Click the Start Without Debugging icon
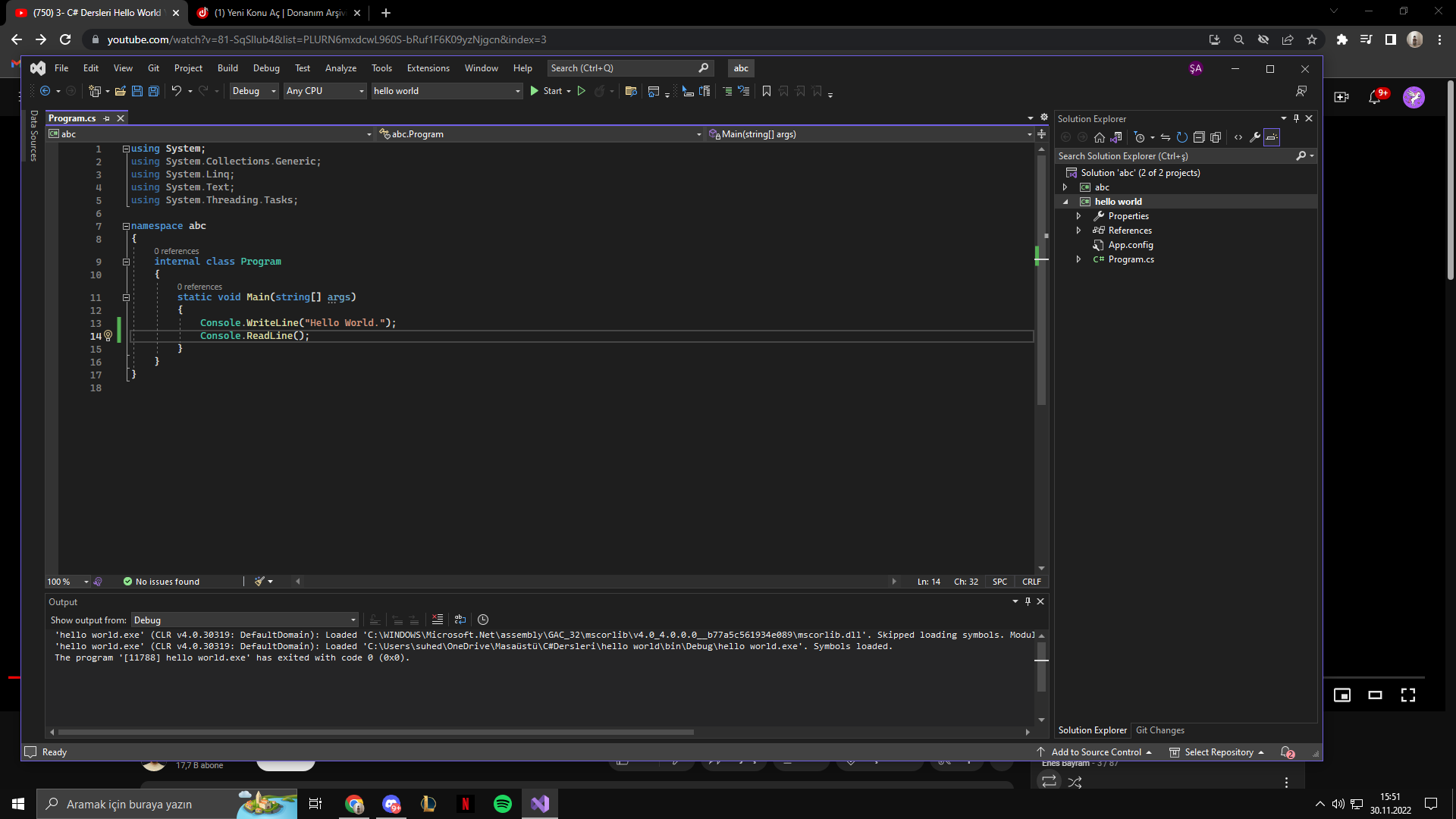The image size is (1456, 819). (582, 91)
